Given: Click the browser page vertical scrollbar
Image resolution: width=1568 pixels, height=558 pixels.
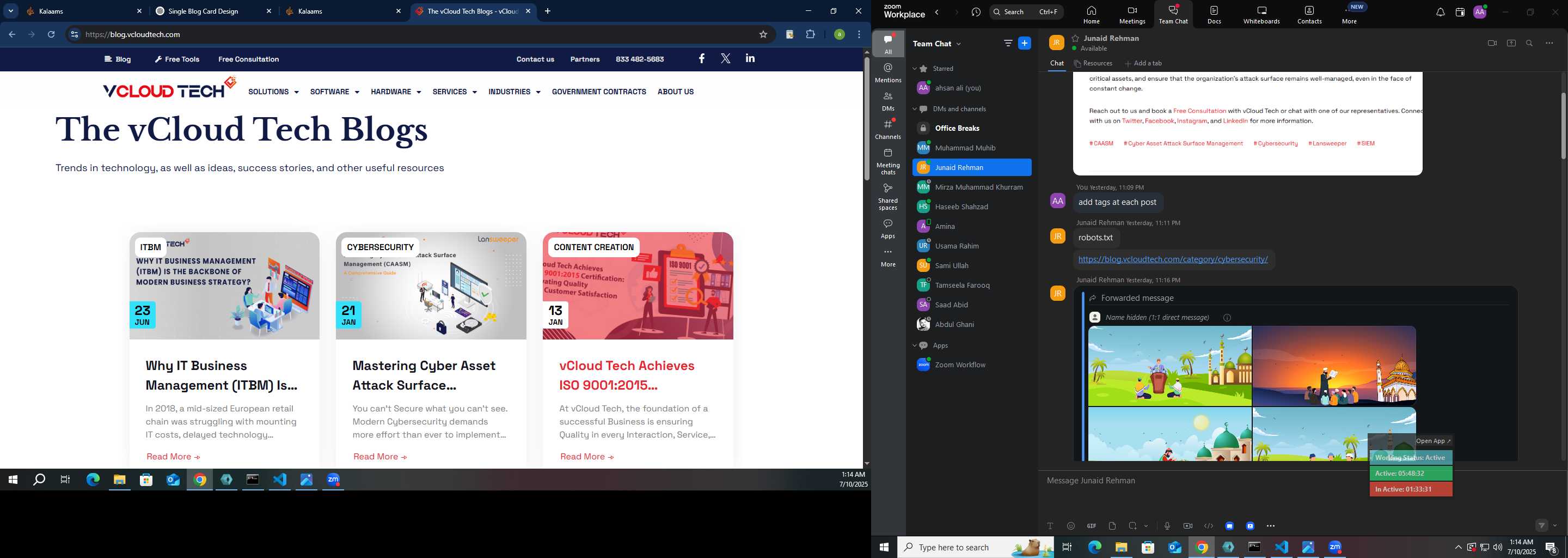Looking at the screenshot, I should [866, 119].
